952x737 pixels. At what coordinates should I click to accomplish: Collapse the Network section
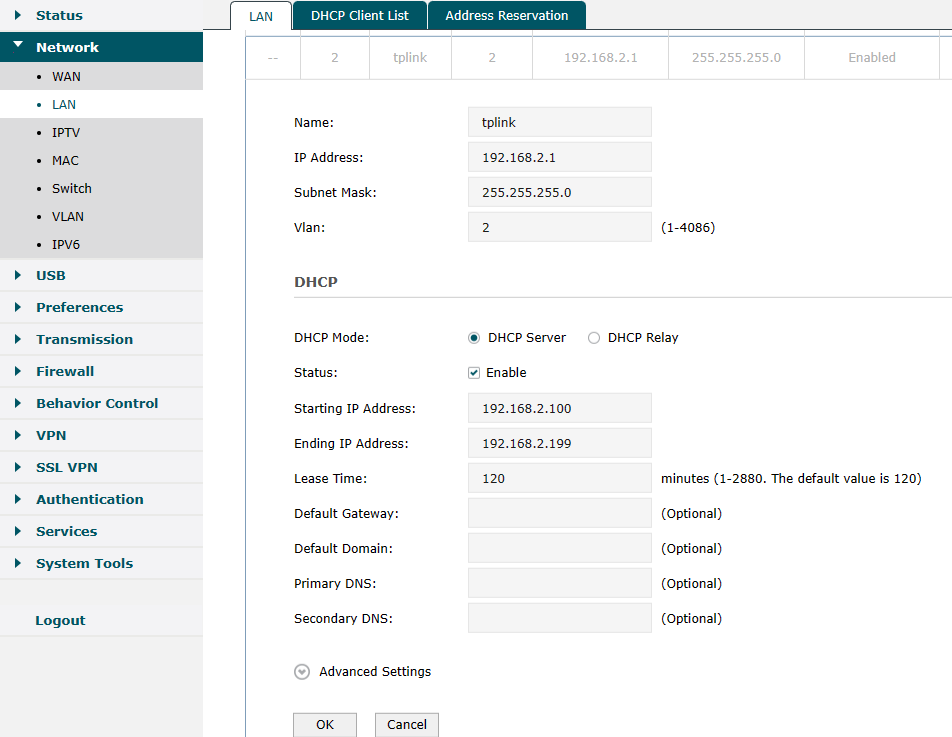(x=18, y=46)
